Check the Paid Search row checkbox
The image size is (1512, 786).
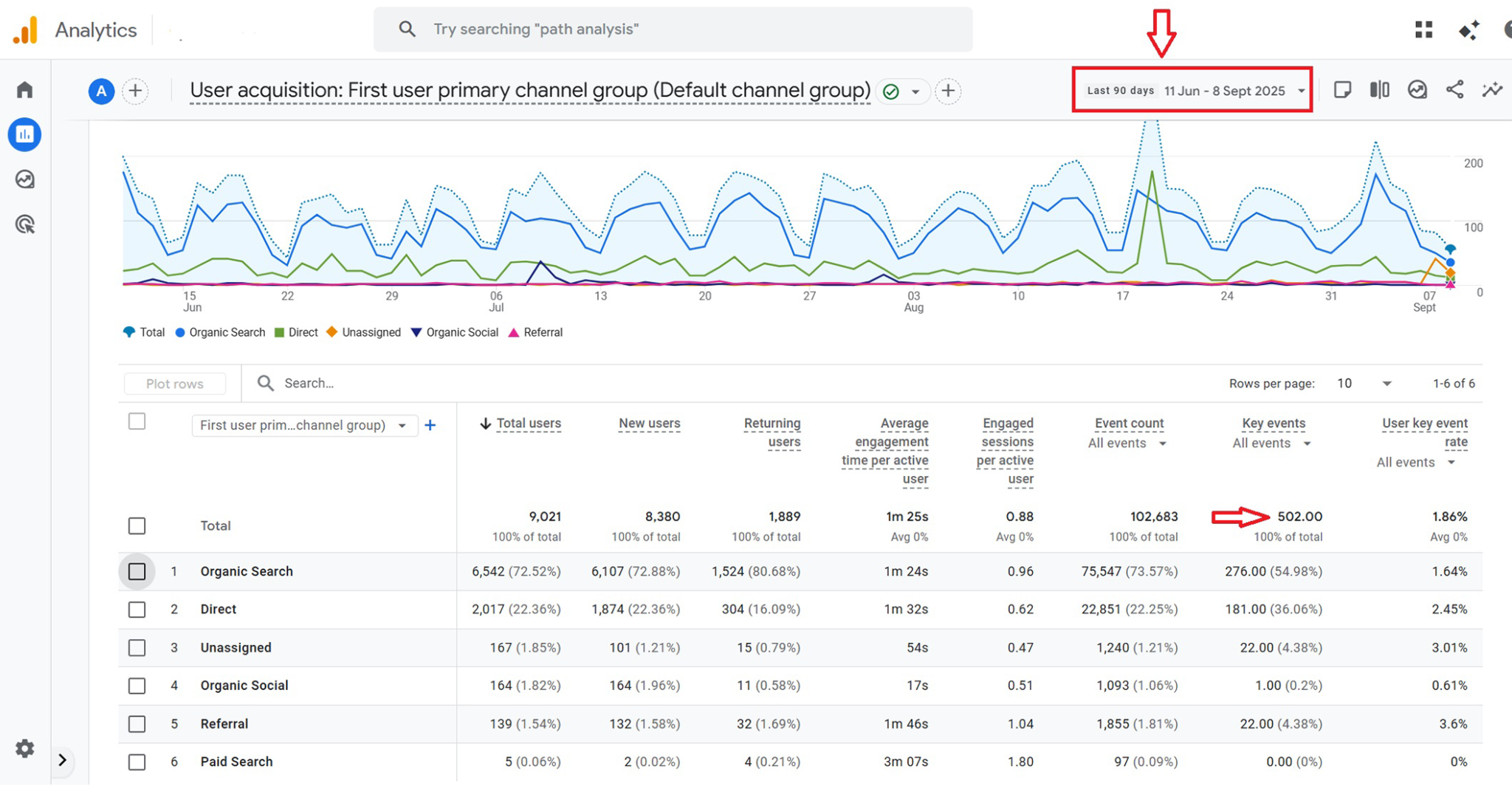coord(137,762)
